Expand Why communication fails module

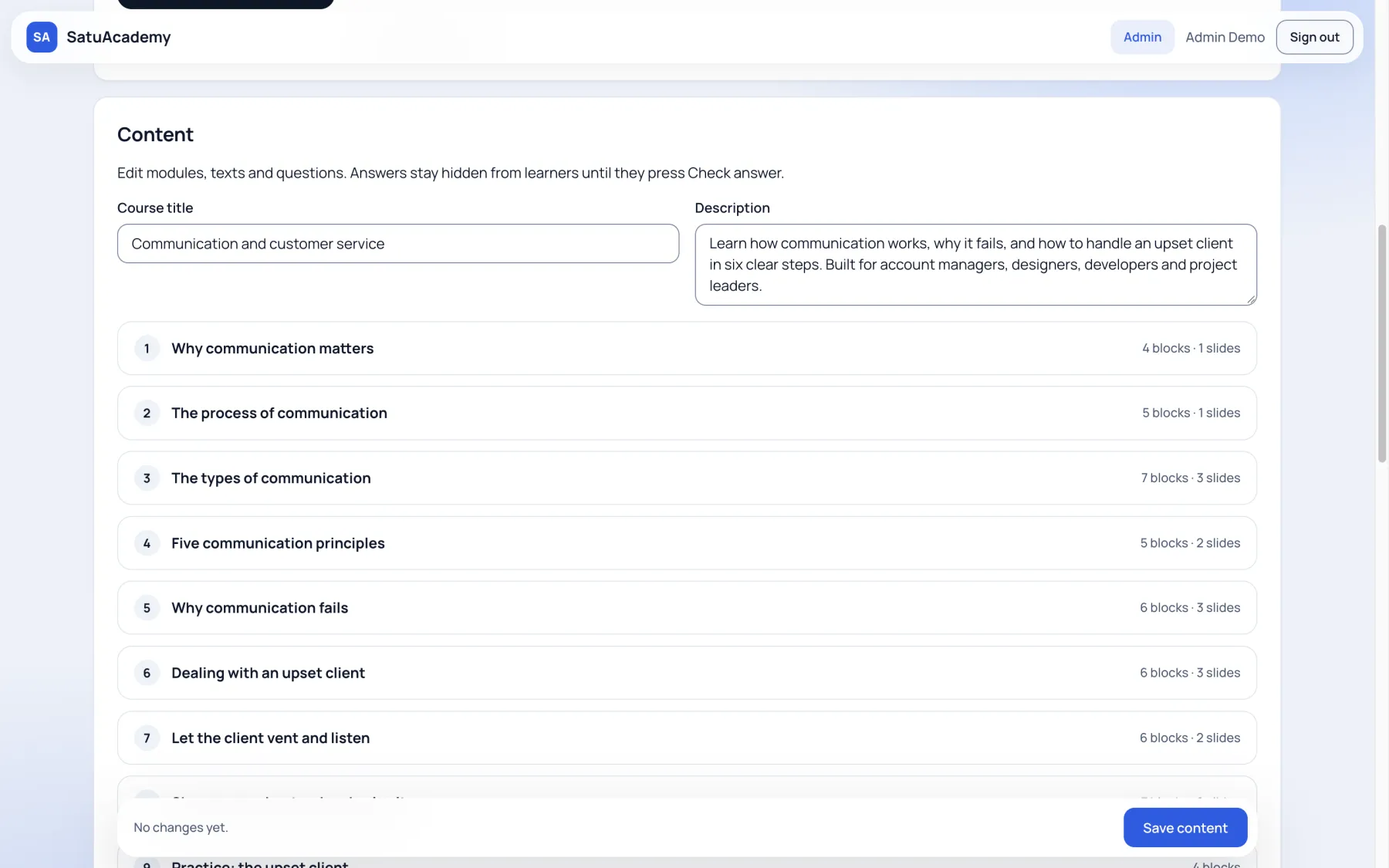coord(687,608)
